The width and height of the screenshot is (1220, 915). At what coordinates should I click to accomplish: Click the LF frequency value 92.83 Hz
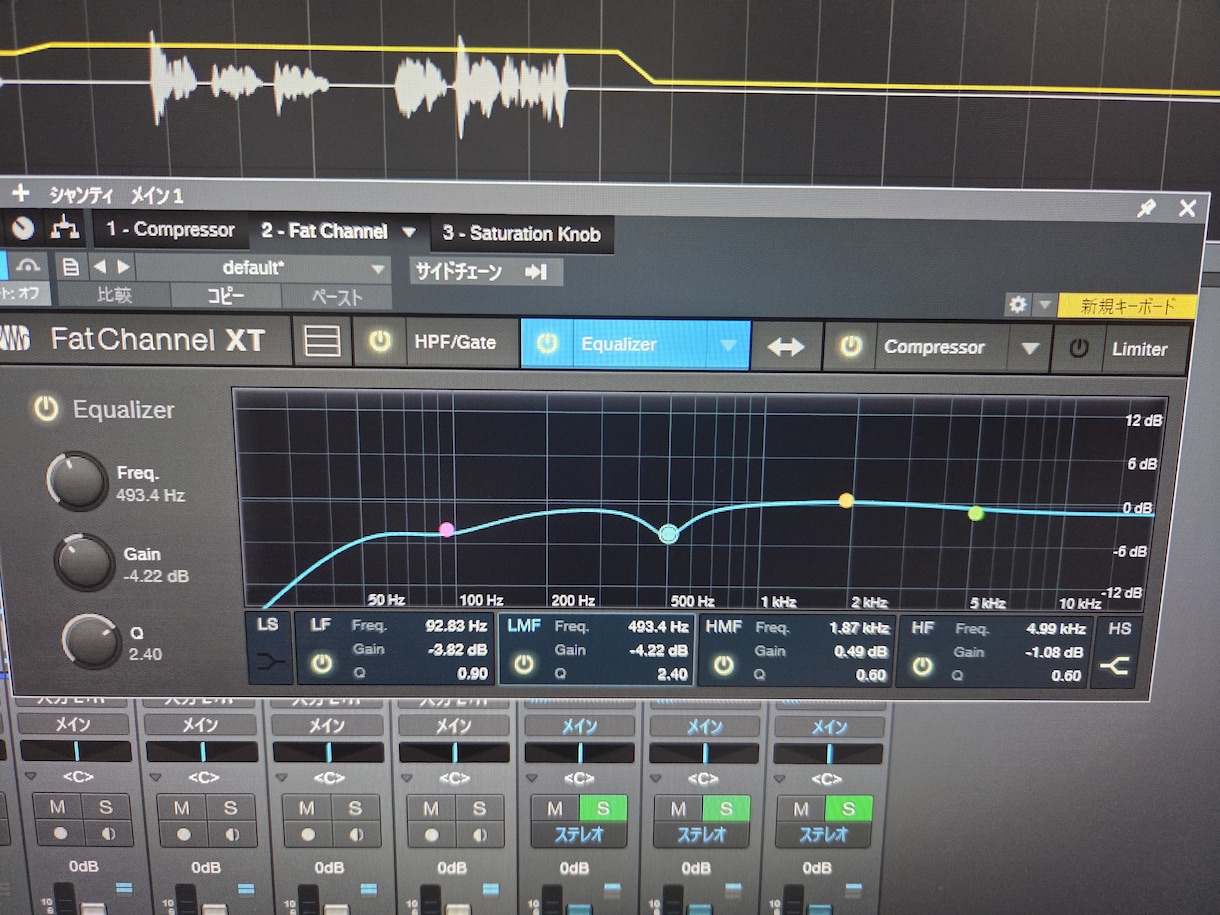pos(455,626)
